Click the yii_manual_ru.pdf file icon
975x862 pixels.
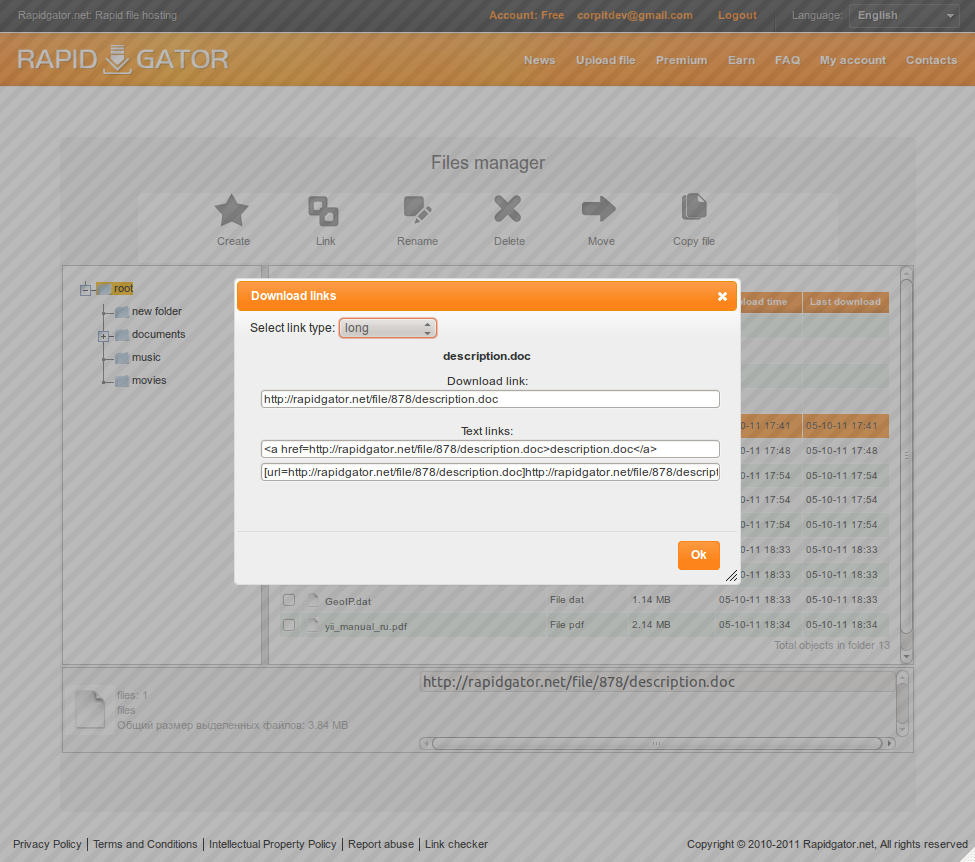pyautogui.click(x=313, y=625)
